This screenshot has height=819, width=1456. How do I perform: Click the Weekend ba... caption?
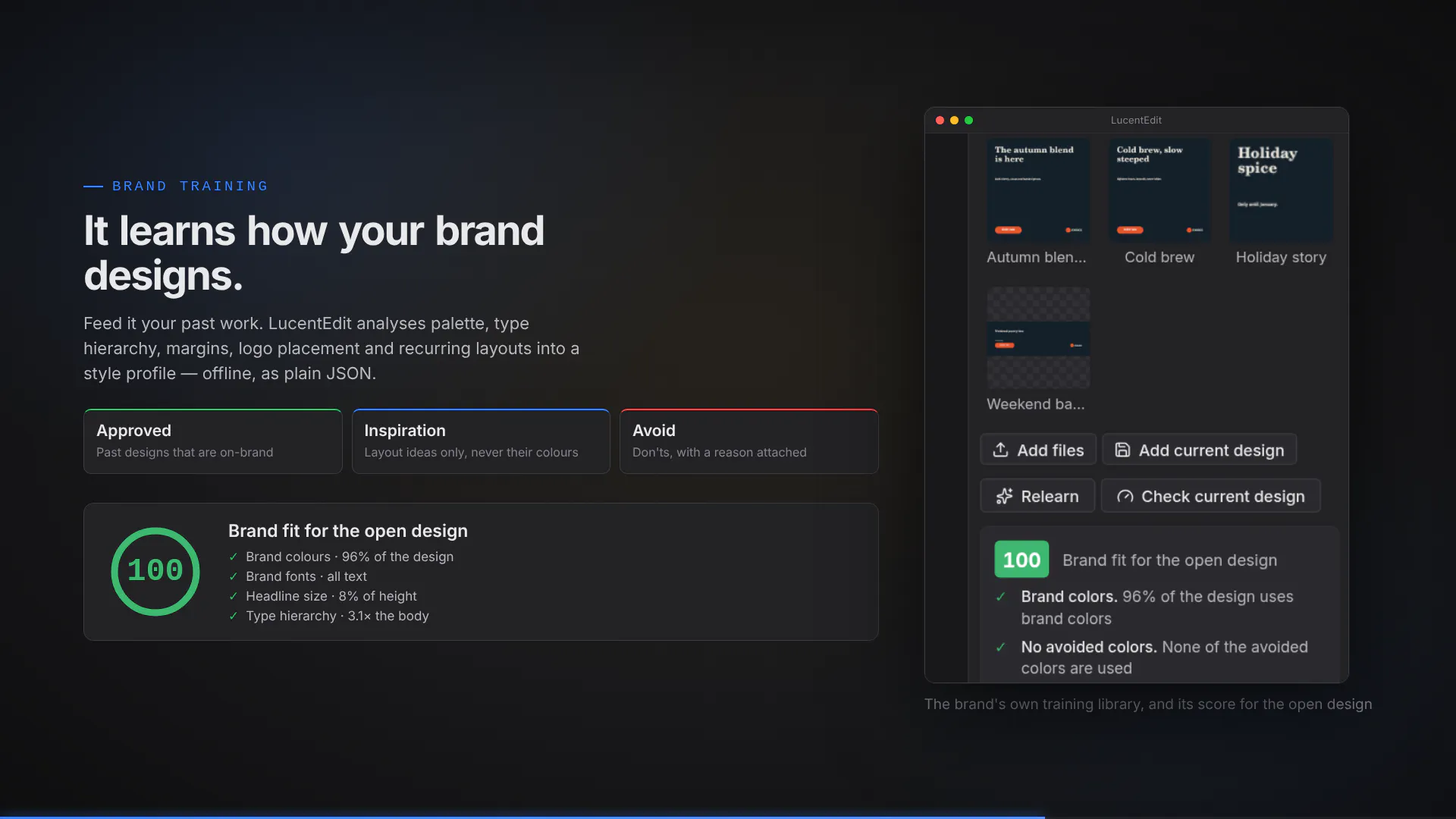[1035, 404]
